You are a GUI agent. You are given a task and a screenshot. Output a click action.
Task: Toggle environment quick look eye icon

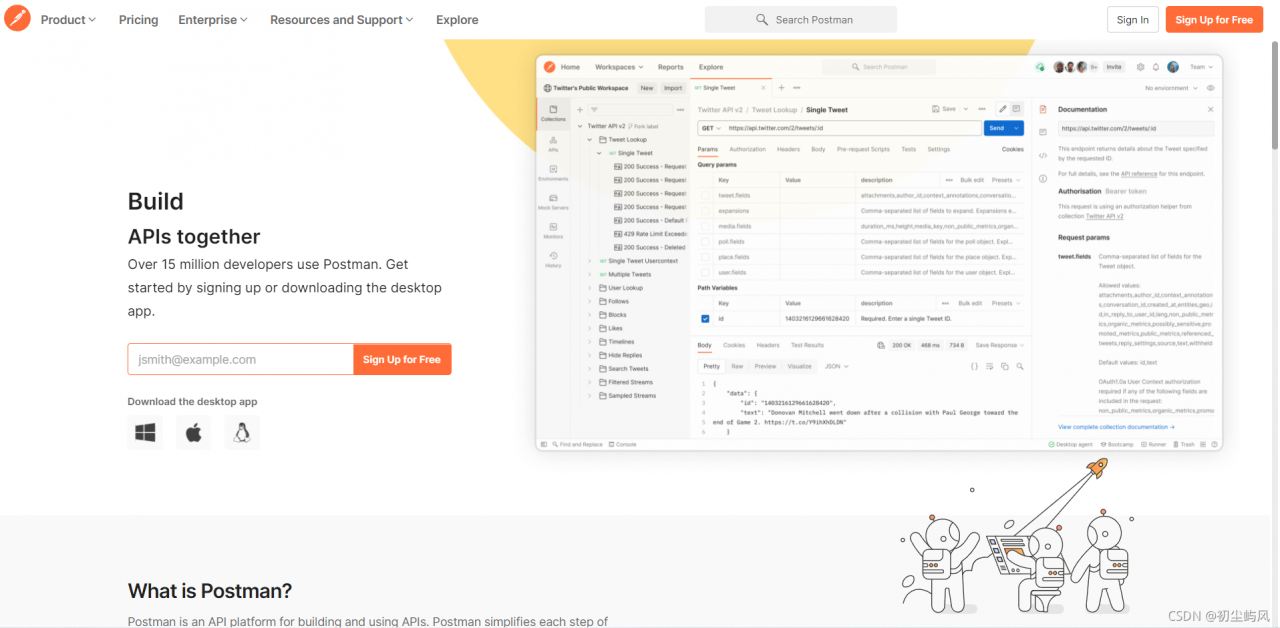1210,88
